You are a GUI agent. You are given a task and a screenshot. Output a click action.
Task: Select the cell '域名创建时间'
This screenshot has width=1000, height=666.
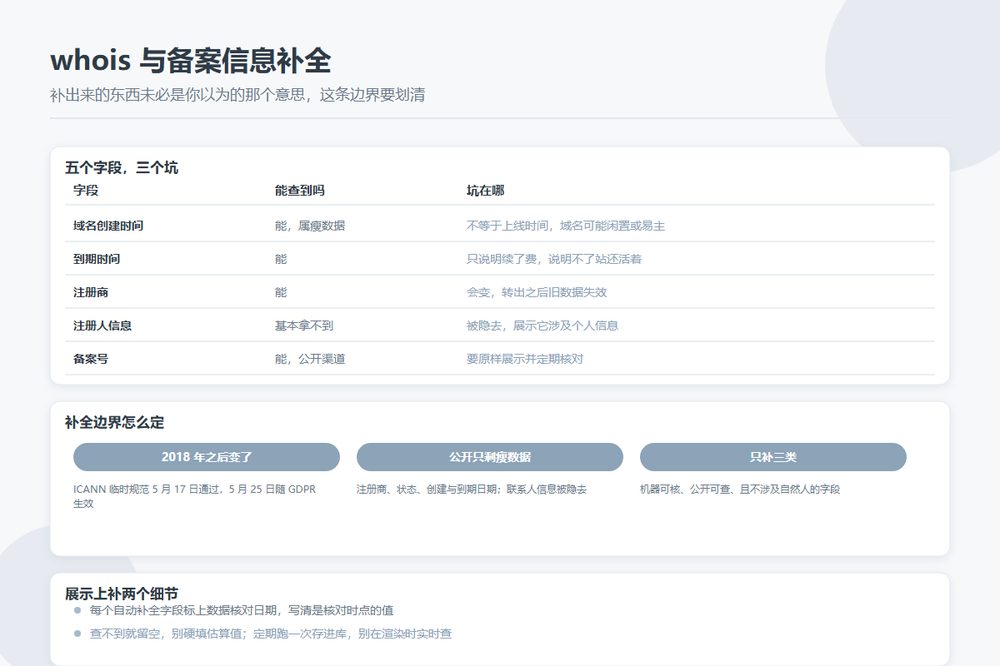[x=108, y=226]
